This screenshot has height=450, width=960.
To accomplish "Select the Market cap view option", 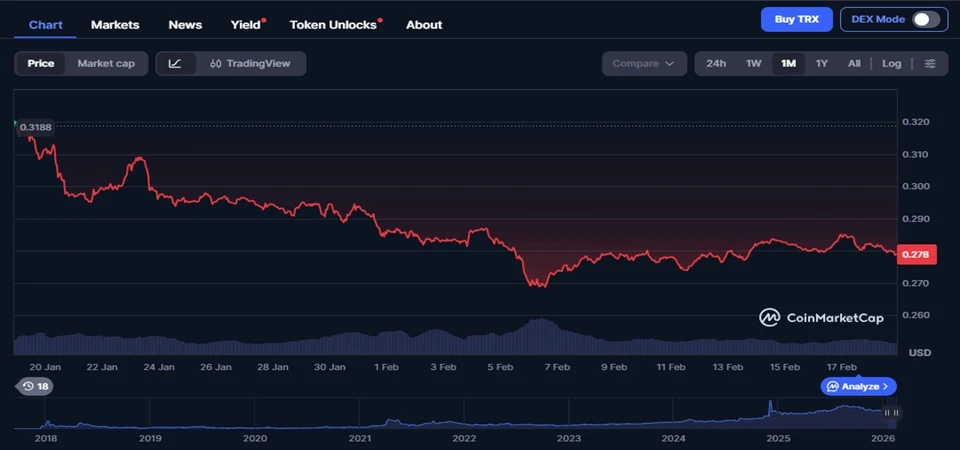I will click(x=106, y=64).
